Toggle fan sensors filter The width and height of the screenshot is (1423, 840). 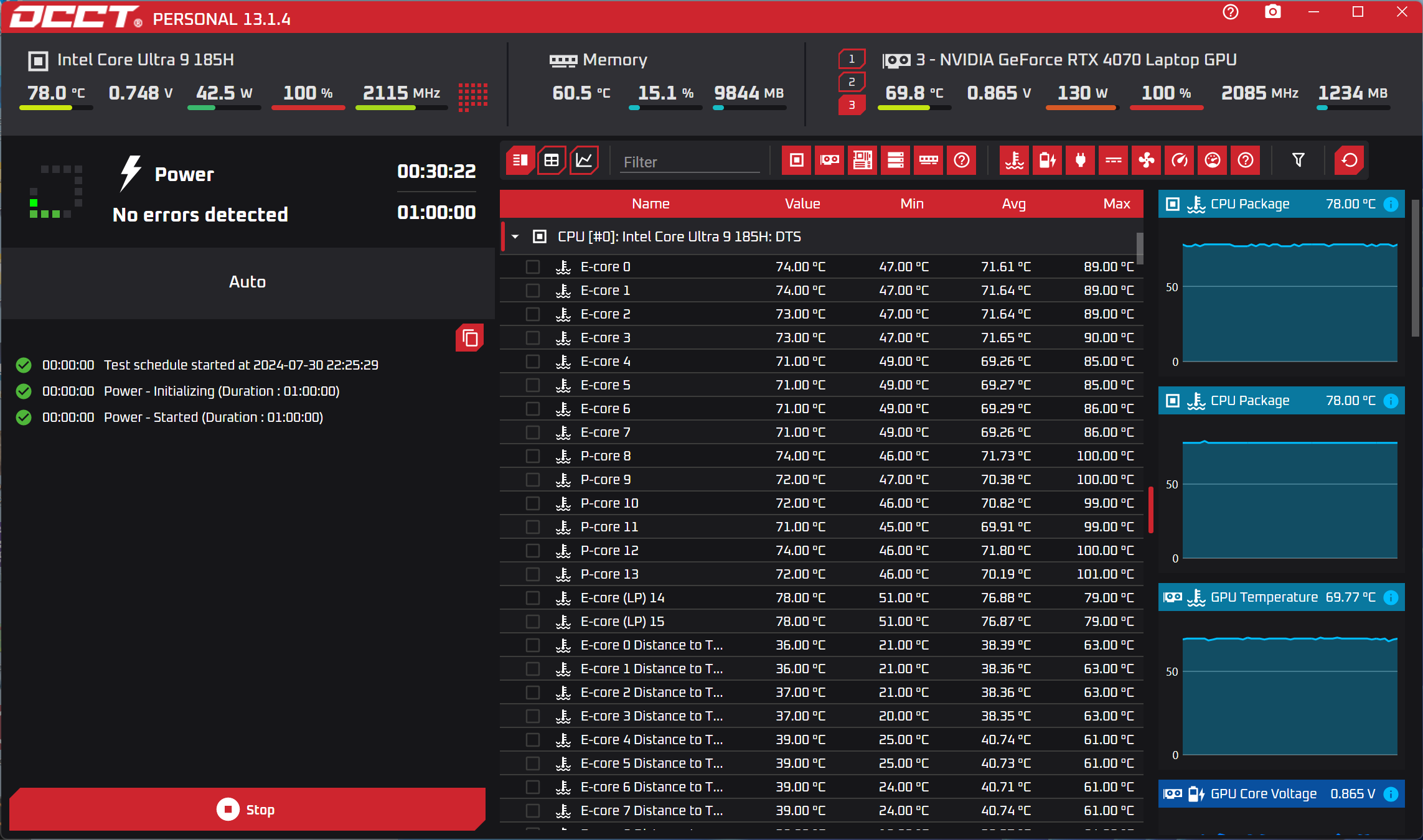coord(1146,161)
